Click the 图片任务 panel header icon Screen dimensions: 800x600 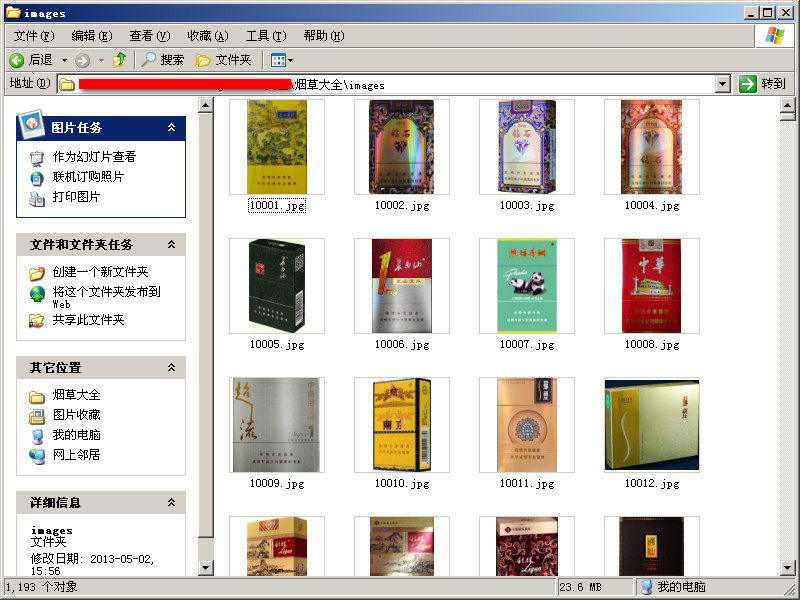pos(32,124)
